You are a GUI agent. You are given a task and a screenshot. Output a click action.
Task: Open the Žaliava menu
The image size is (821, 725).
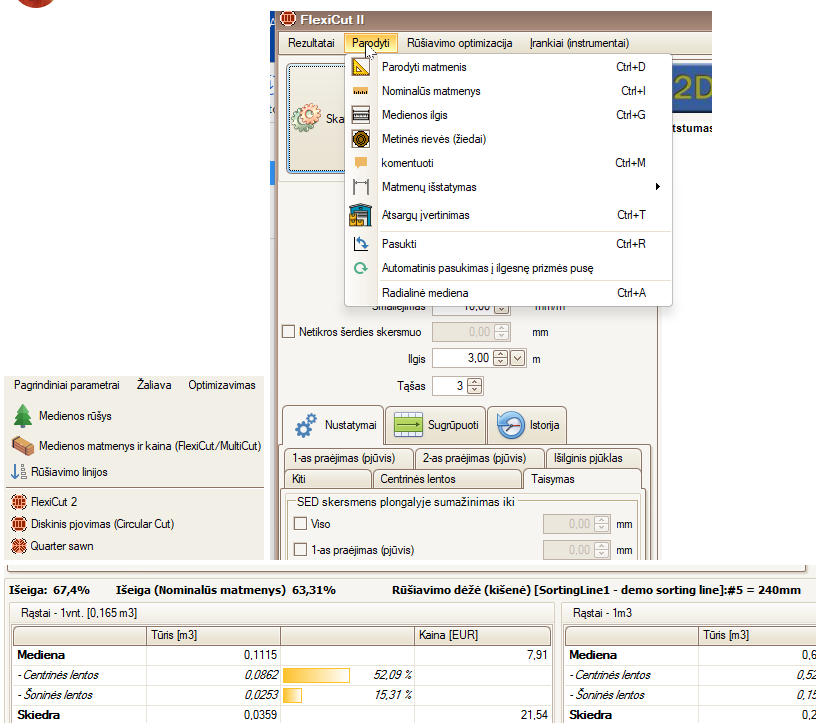154,385
